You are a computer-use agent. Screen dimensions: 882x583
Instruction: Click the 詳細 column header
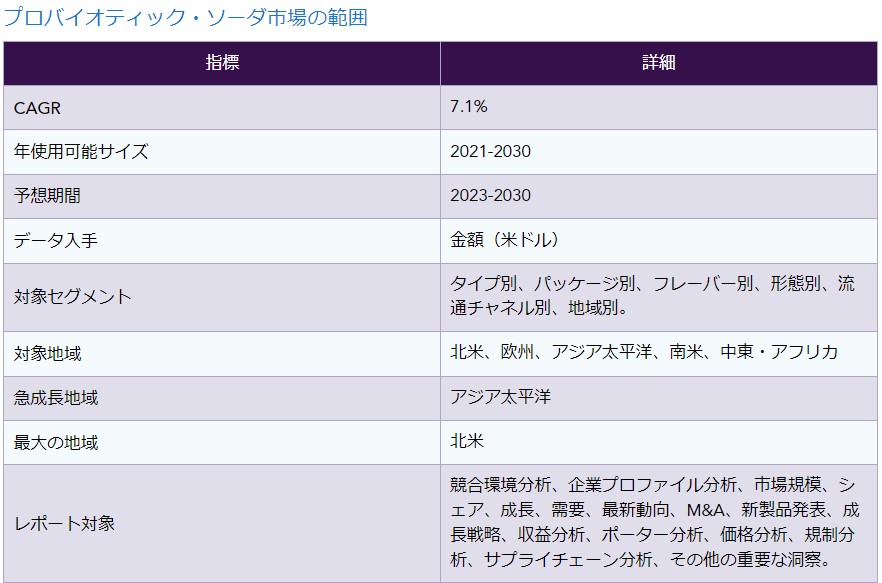[659, 63]
